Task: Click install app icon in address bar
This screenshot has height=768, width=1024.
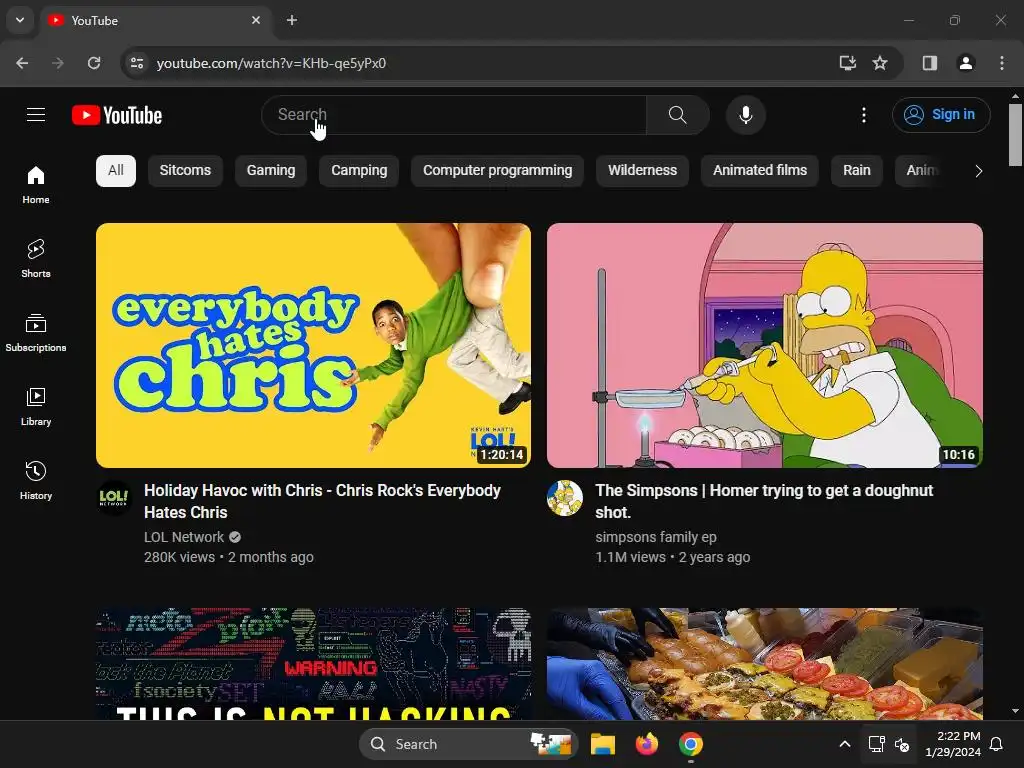Action: click(847, 63)
